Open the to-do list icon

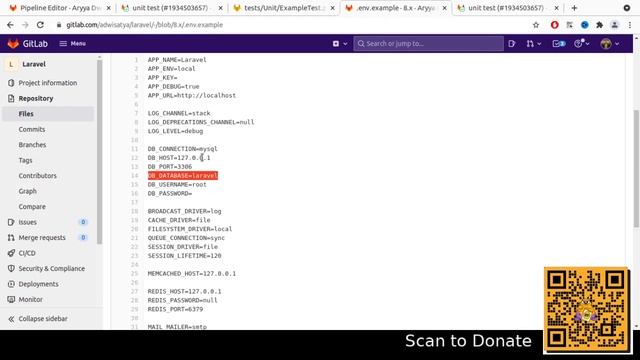(x=559, y=43)
